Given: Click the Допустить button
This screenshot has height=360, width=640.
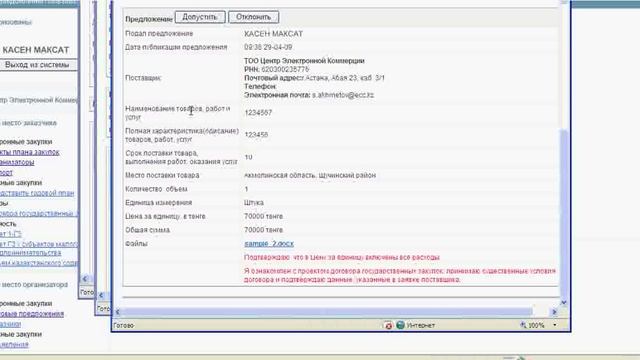Looking at the screenshot, I should (200, 17).
